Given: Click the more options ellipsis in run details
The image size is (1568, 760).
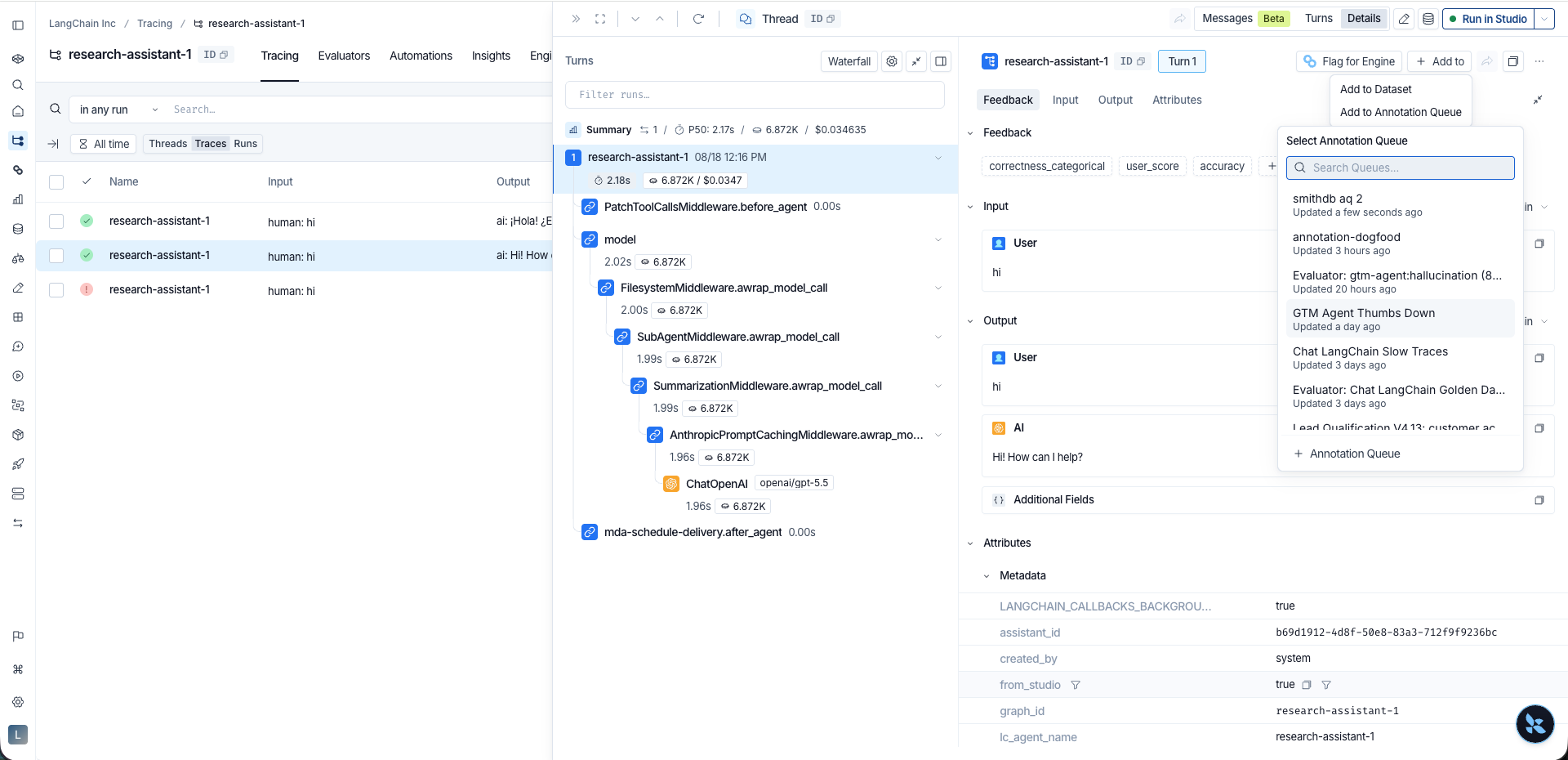Looking at the screenshot, I should [1539, 61].
